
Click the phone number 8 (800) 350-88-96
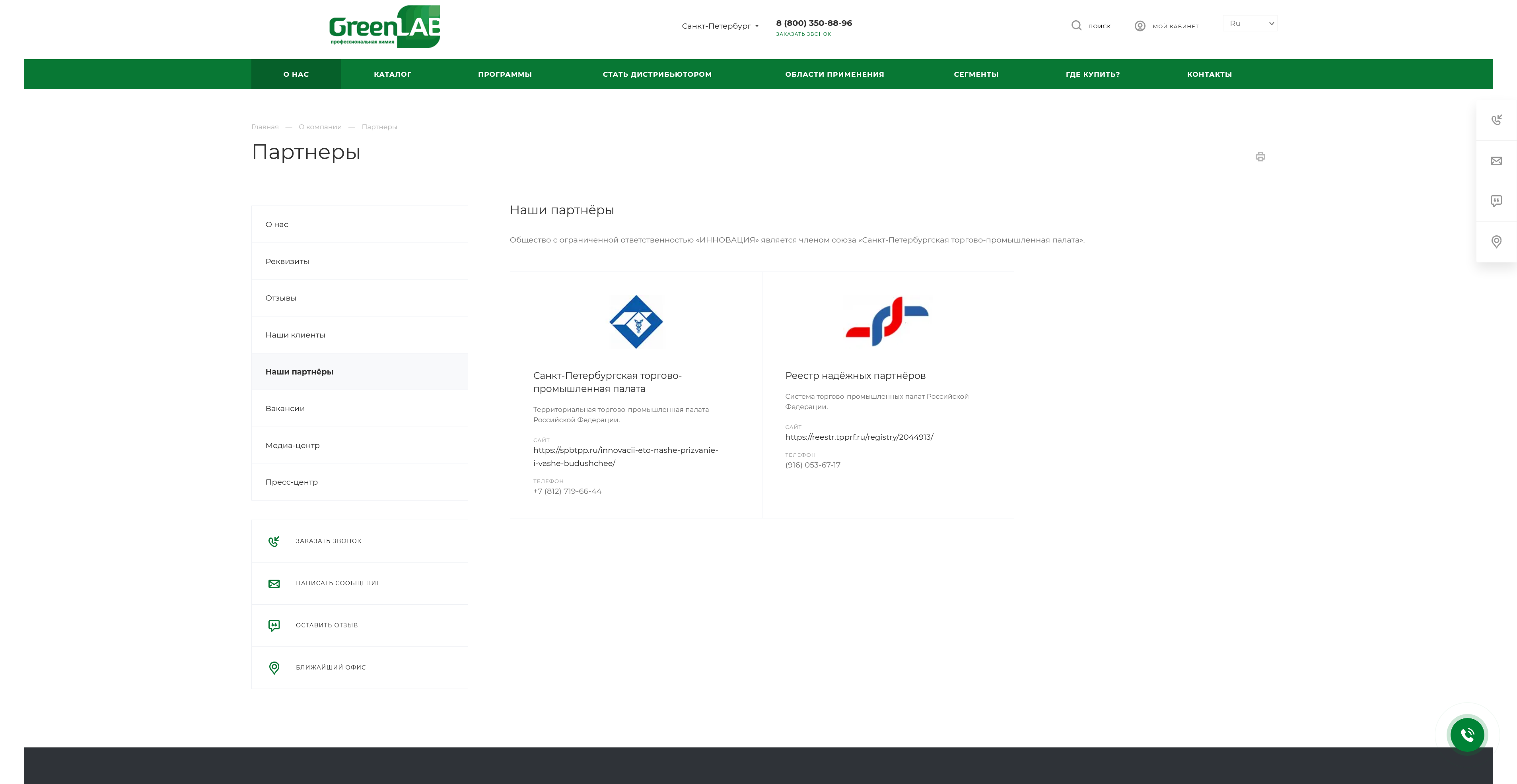814,23
